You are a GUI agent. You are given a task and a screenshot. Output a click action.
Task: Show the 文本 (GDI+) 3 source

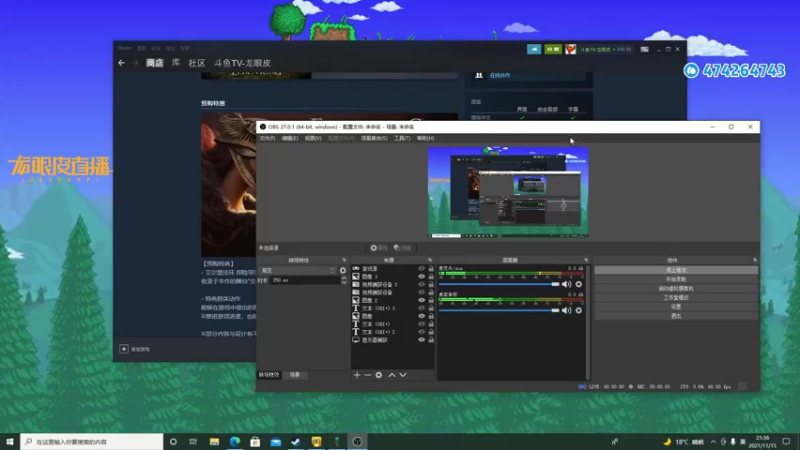click(x=421, y=308)
